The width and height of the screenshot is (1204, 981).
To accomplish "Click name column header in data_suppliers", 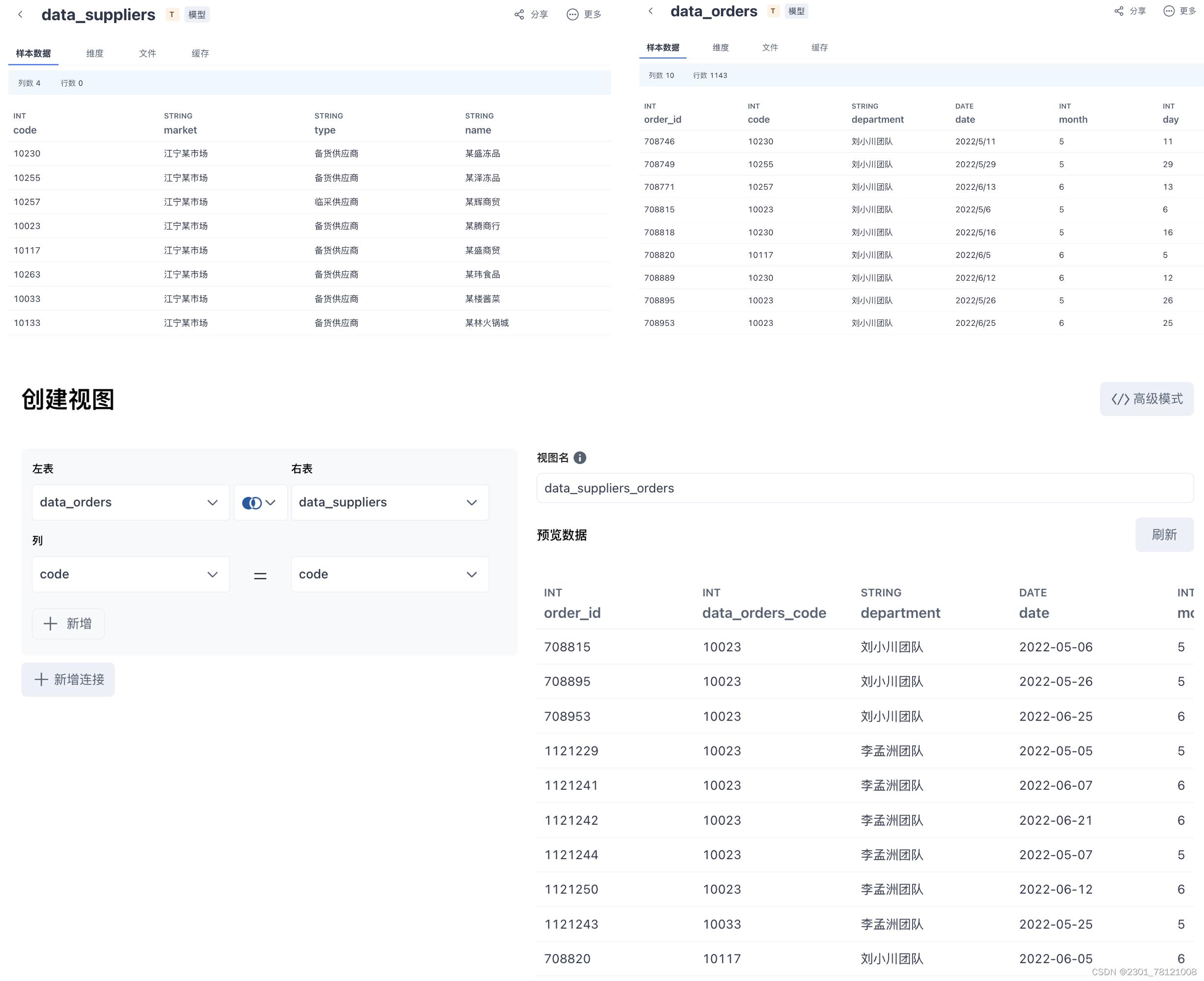I will tap(478, 130).
